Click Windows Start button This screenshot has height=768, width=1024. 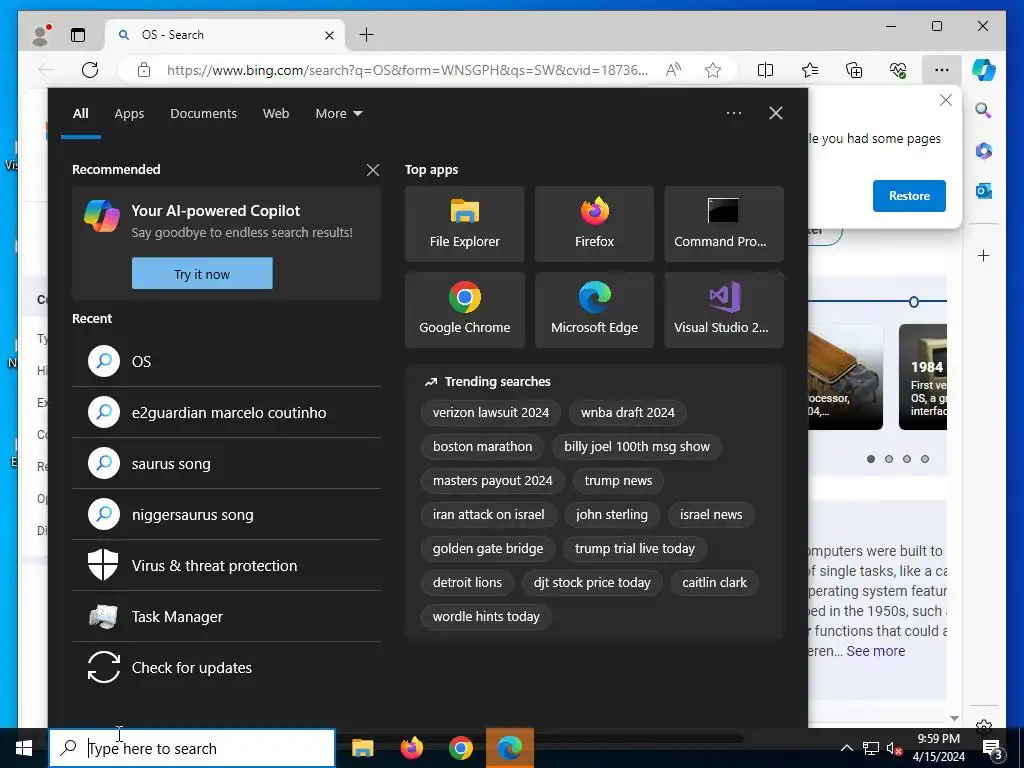[x=24, y=748]
